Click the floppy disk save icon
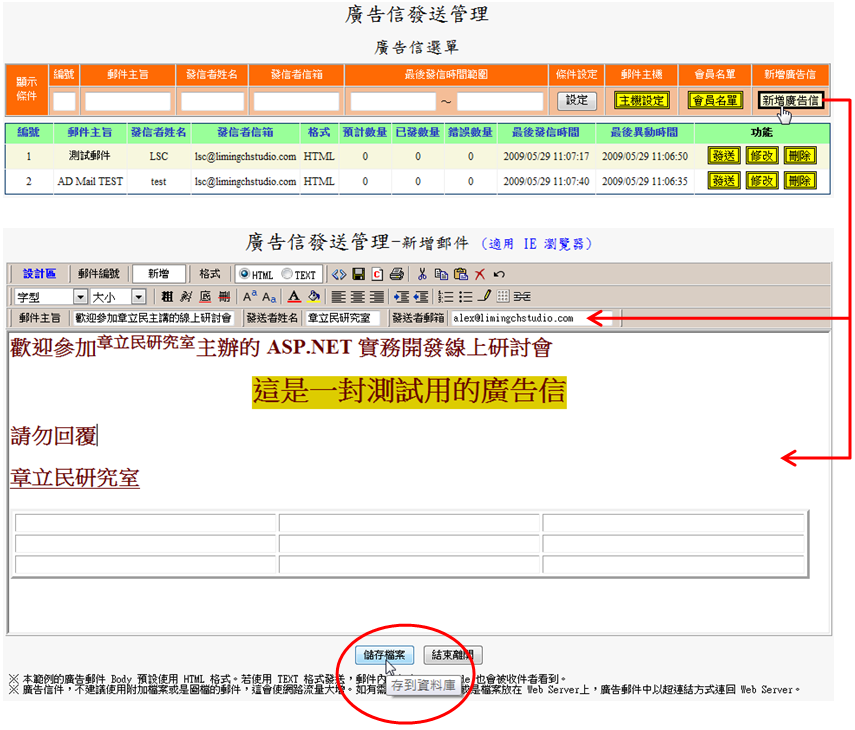 (x=358, y=274)
